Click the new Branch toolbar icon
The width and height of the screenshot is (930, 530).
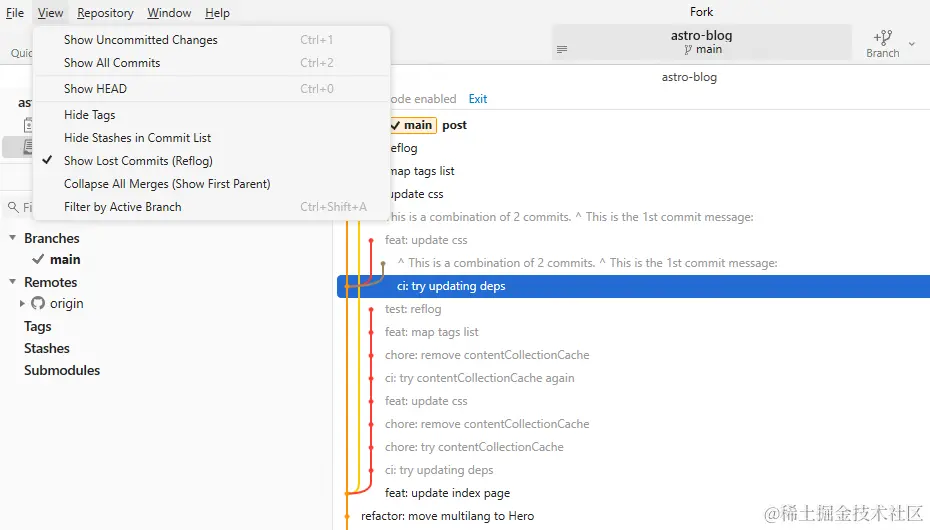tap(883, 44)
